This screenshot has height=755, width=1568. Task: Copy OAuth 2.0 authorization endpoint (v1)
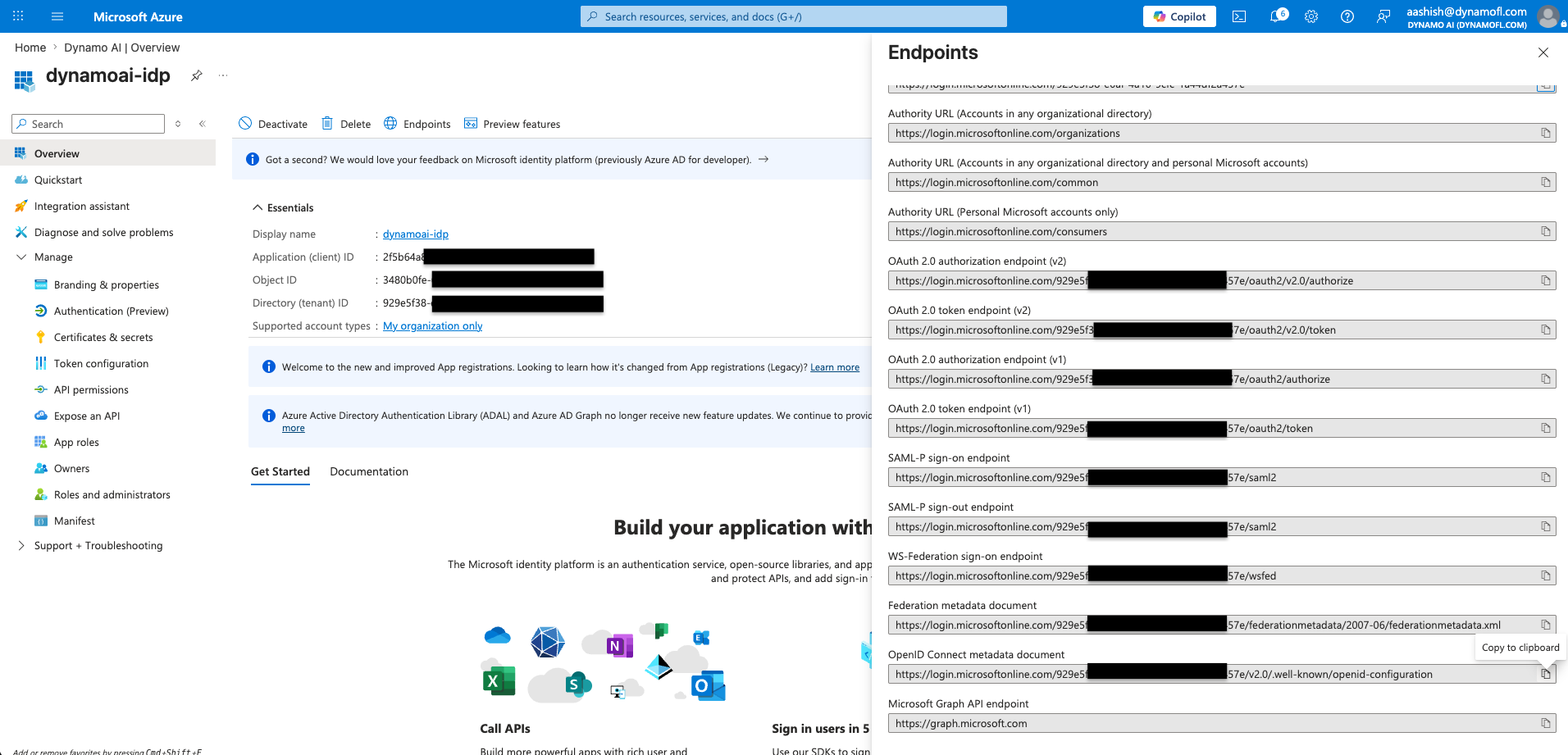(x=1546, y=379)
